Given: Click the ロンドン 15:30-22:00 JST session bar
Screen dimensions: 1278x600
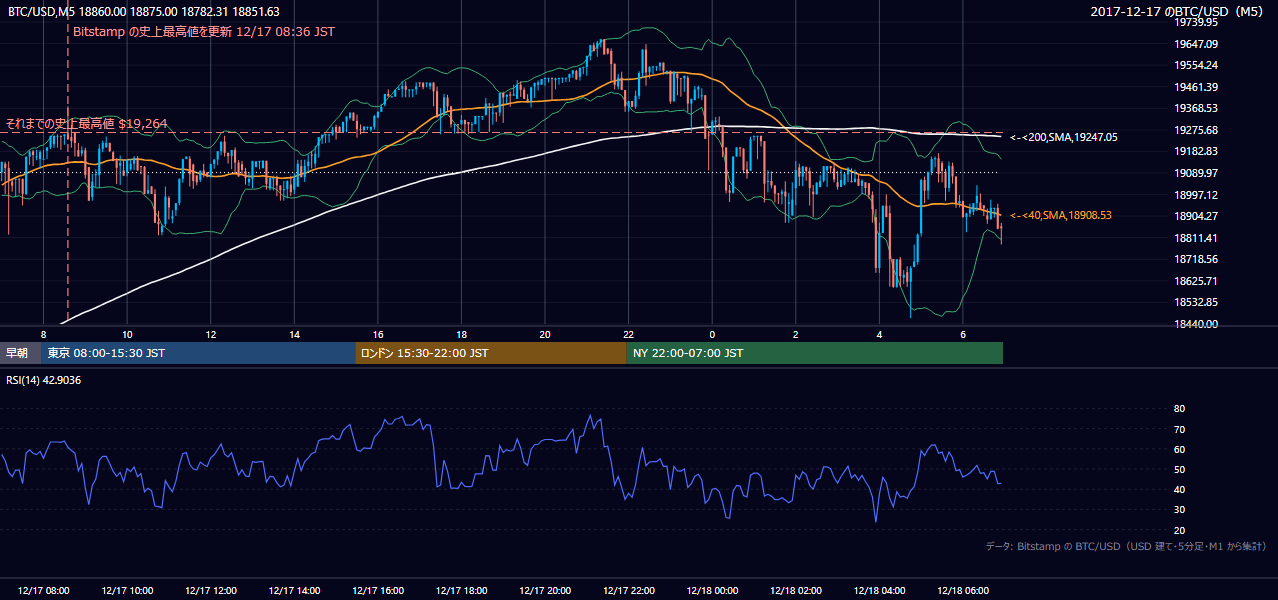Looking at the screenshot, I should coord(491,353).
